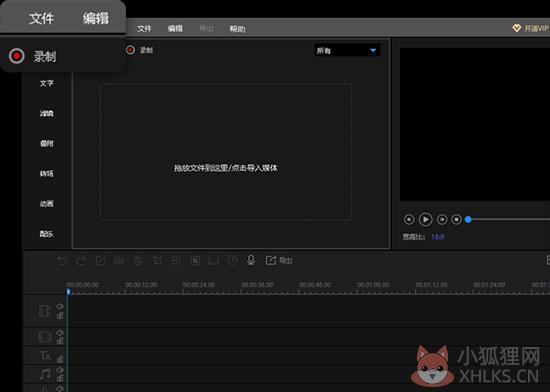Click the clock duration icon

click(x=232, y=261)
